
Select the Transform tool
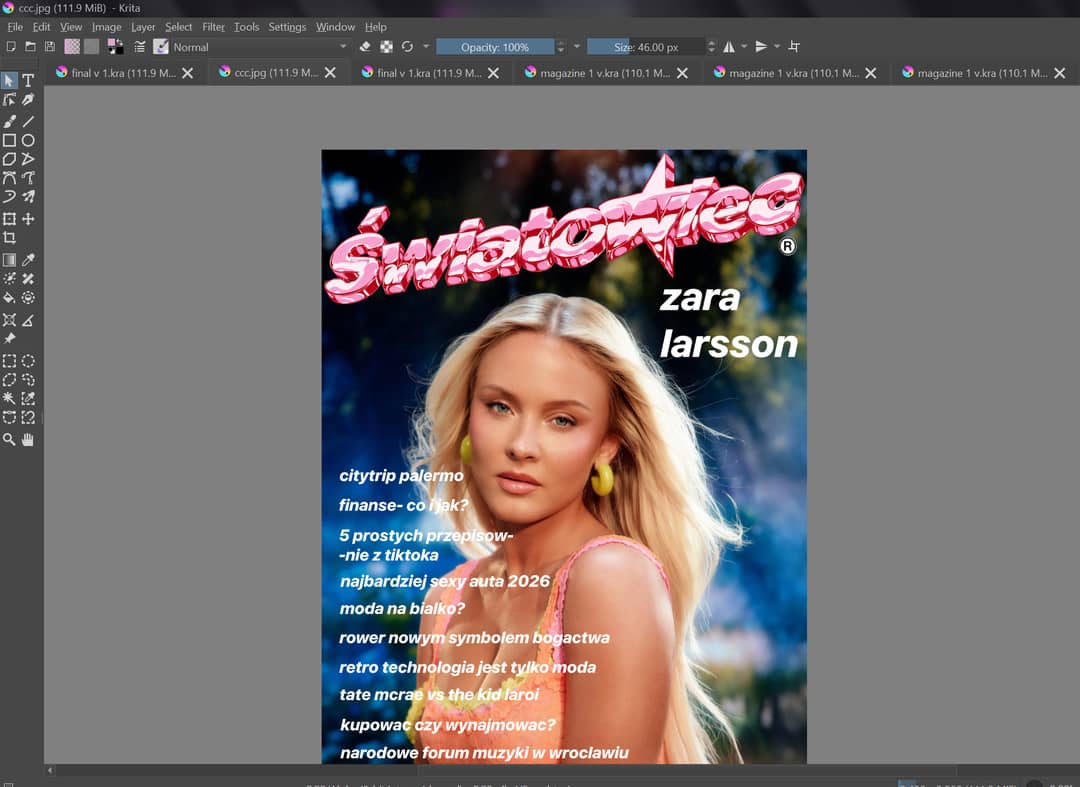(x=9, y=219)
